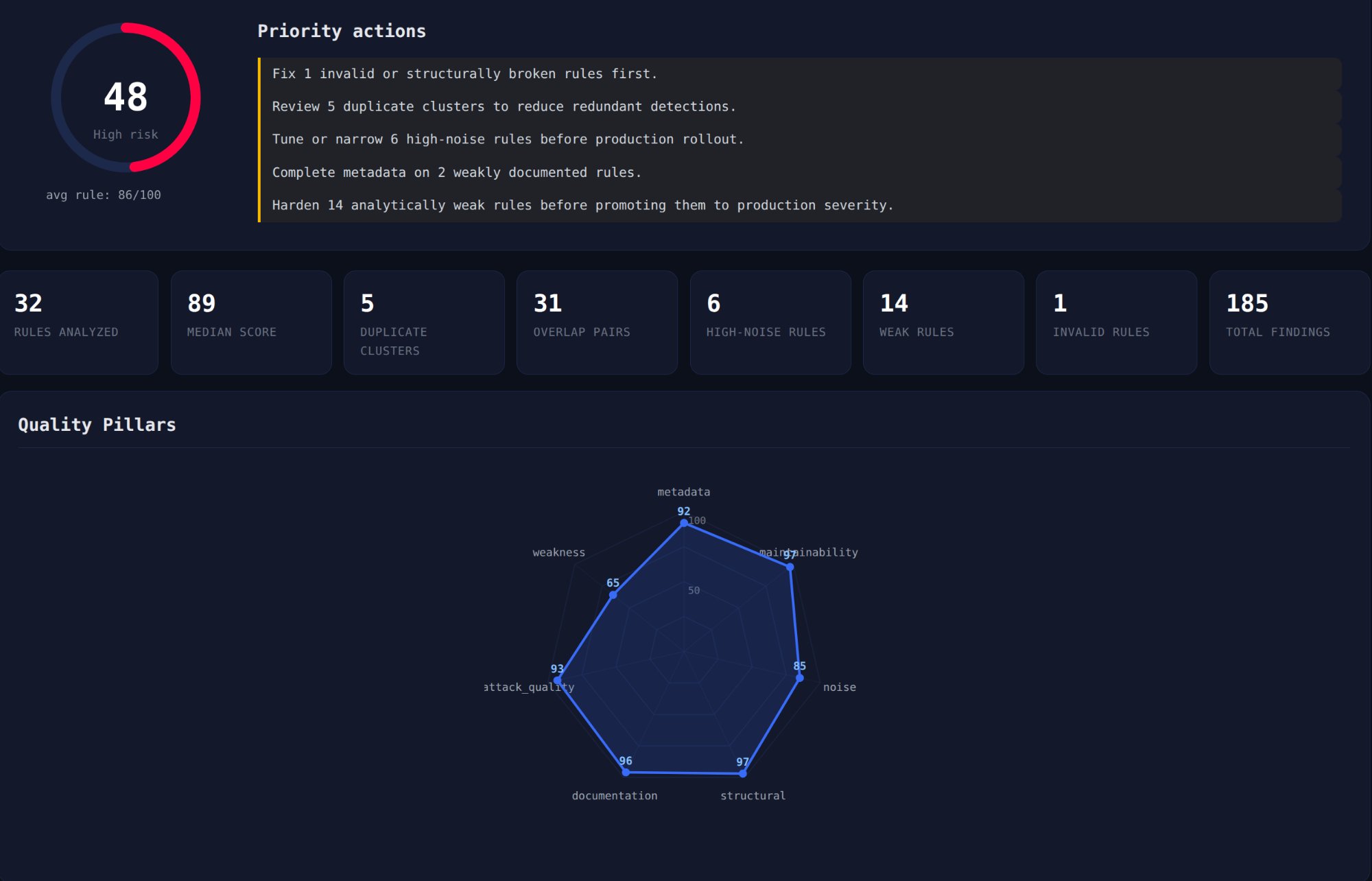Screen dimensions: 1372x881
Task: Open the TOTAL FINDINGS card showing 185
Action: click(x=1290, y=321)
